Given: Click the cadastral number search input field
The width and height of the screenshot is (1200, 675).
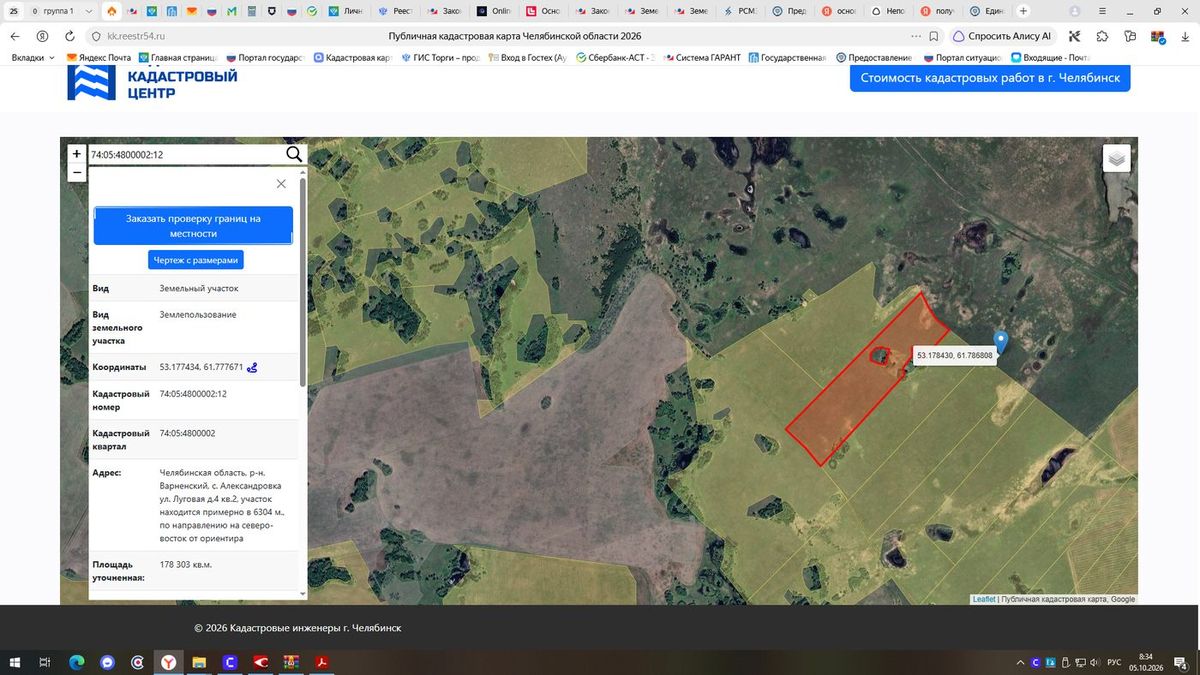Looking at the screenshot, I should coord(186,155).
